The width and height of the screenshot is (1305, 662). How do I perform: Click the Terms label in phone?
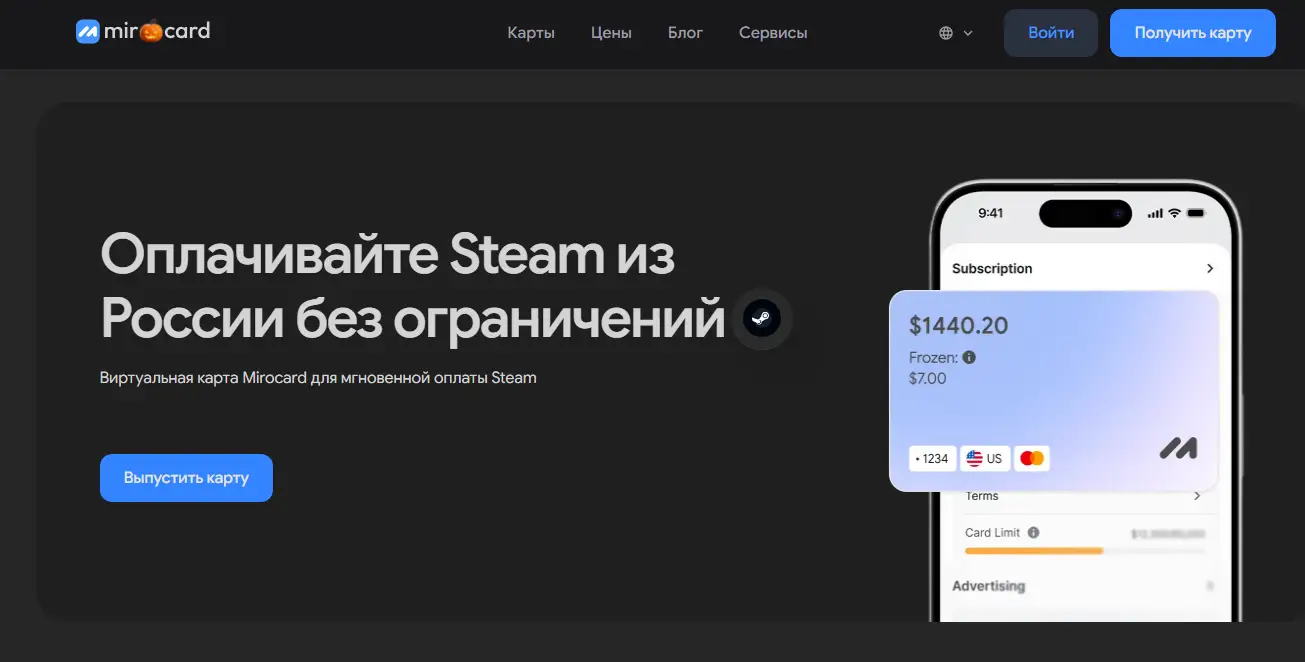(x=982, y=496)
